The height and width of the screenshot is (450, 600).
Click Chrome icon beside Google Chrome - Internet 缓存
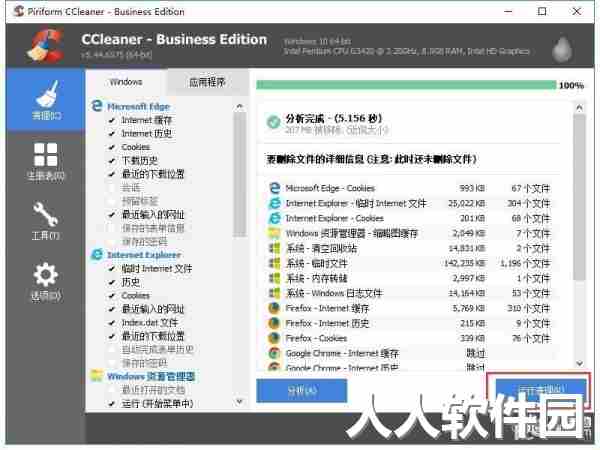click(274, 353)
